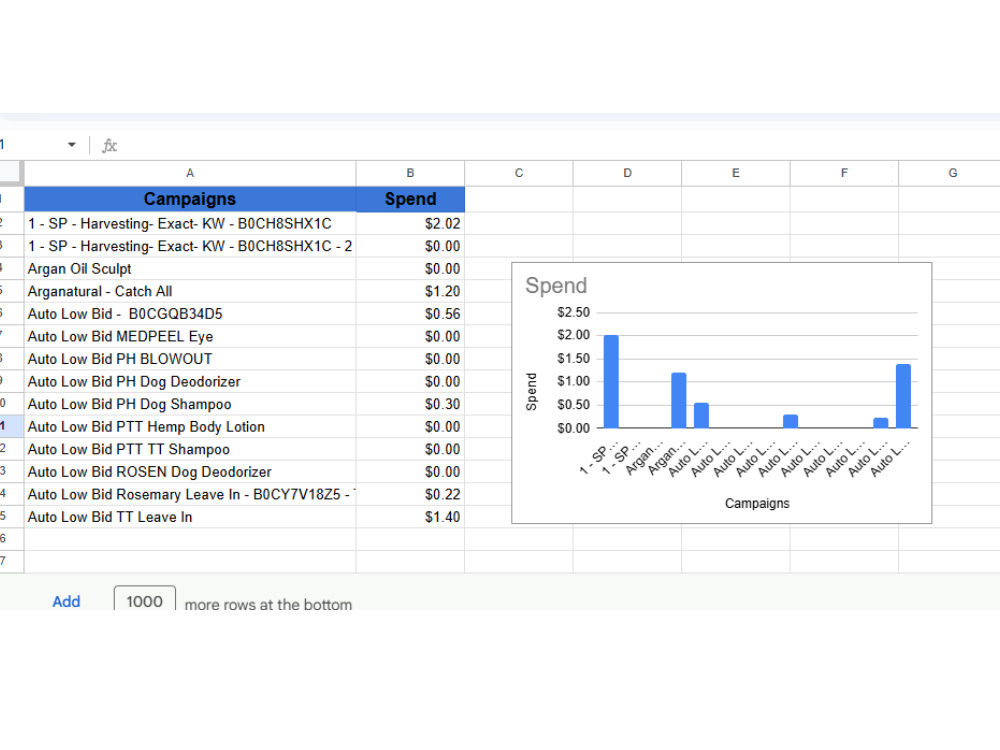Screen dimensions: 1000x750
Task: Select the Auto Low Bid TT Leave In cell
Action: click(190, 517)
